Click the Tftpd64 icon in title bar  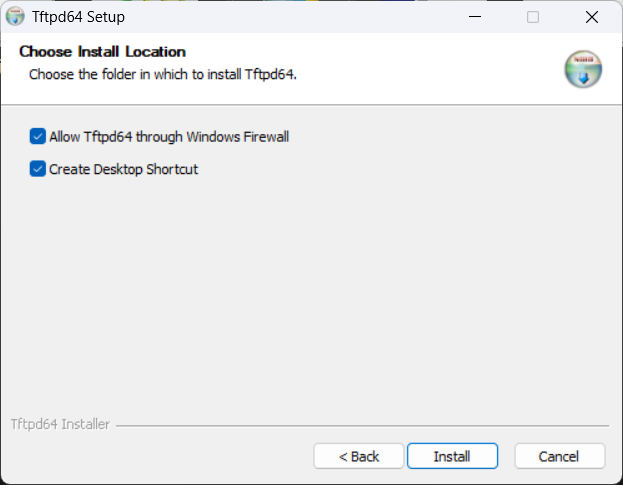(16, 17)
